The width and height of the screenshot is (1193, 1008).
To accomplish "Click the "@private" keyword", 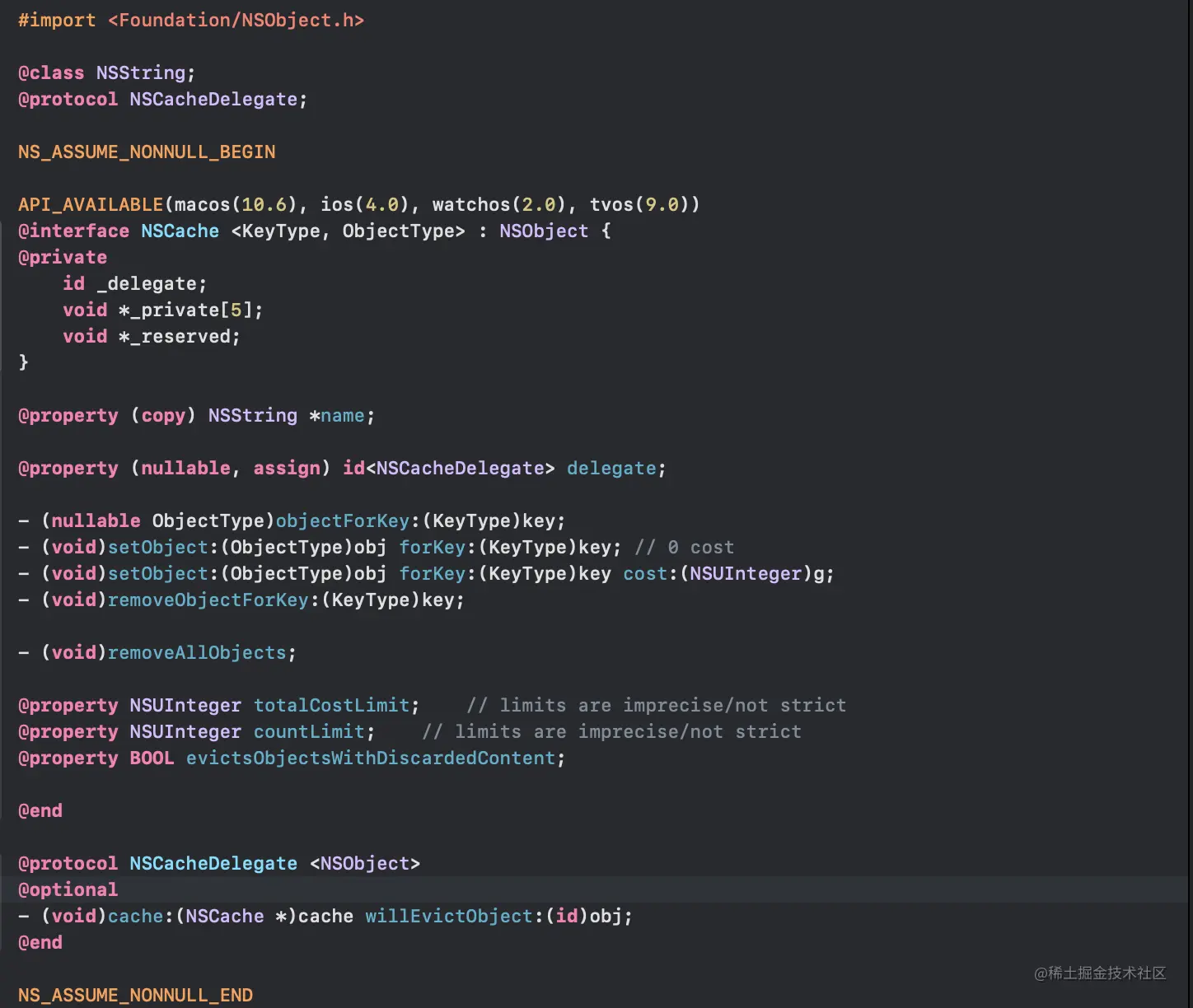I will pos(63,257).
